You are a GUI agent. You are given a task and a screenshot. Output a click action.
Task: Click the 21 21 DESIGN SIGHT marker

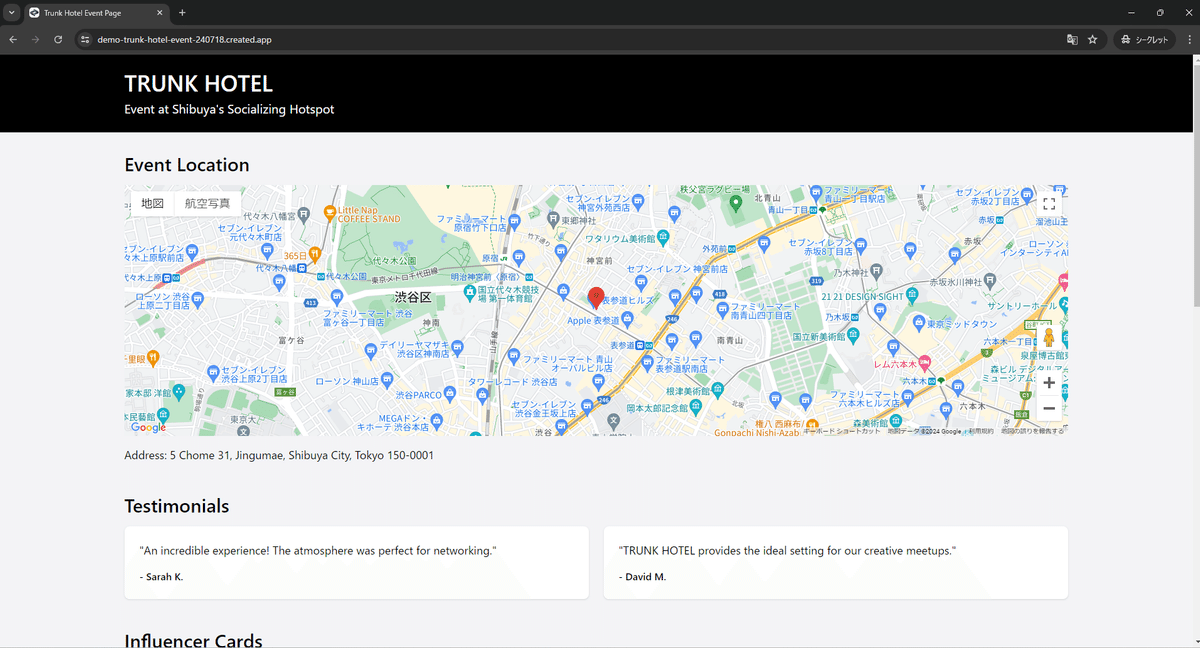[911, 296]
